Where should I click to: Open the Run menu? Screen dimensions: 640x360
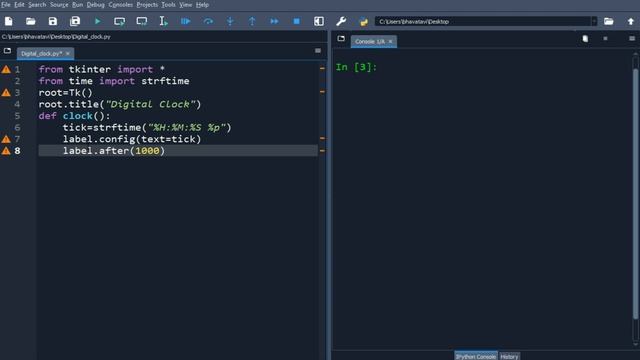[x=78, y=5]
